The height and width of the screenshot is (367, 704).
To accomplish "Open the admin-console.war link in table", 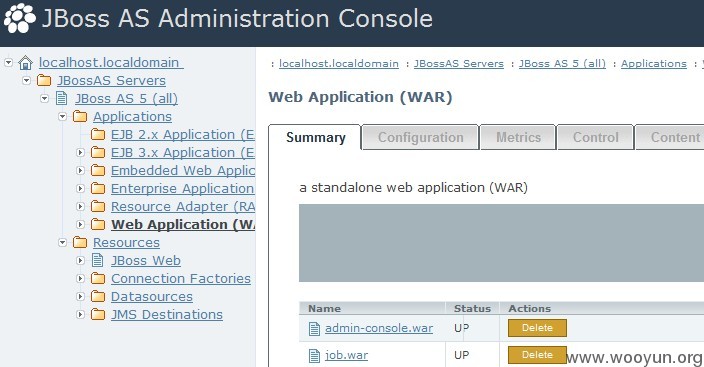I will point(379,328).
